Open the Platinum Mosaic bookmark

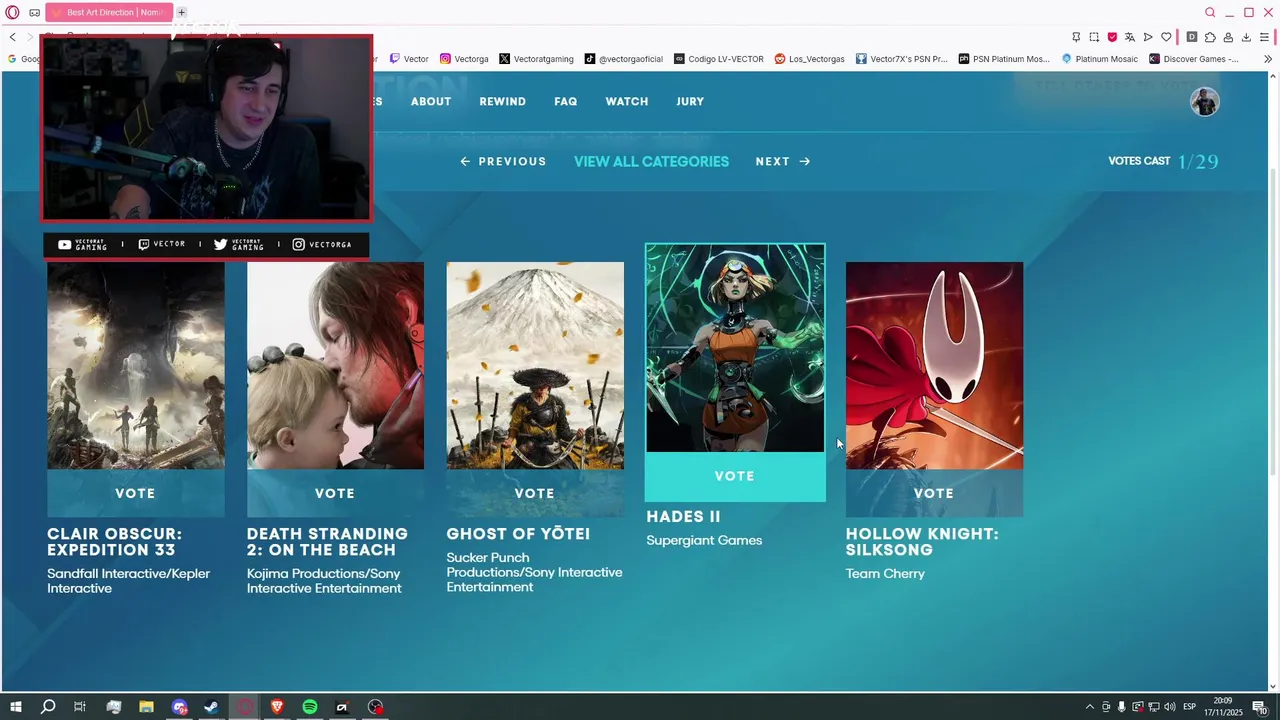click(x=1100, y=59)
